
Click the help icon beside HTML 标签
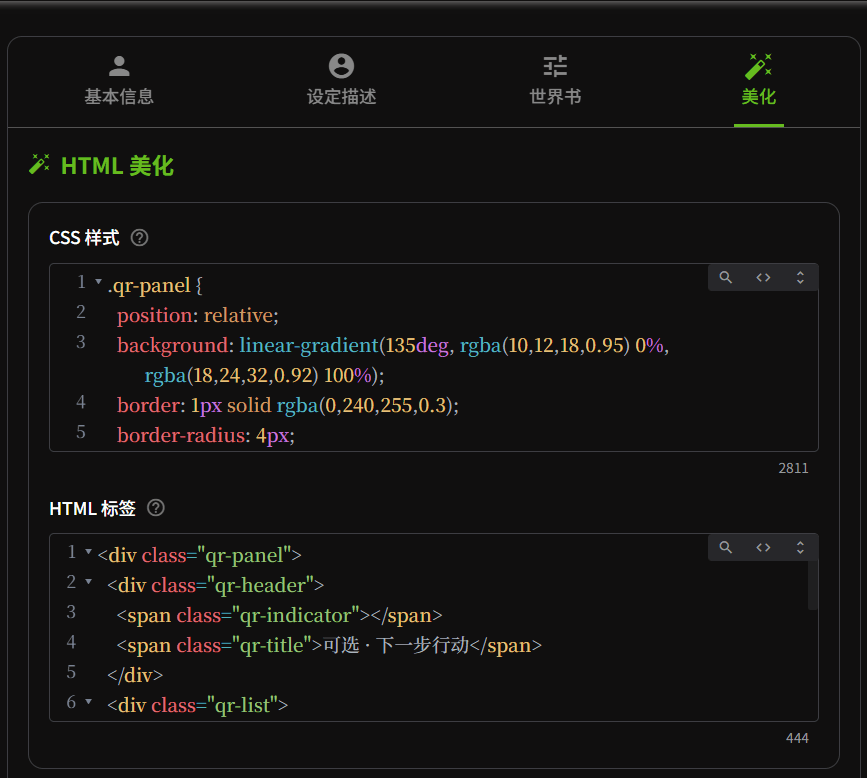[x=155, y=508]
